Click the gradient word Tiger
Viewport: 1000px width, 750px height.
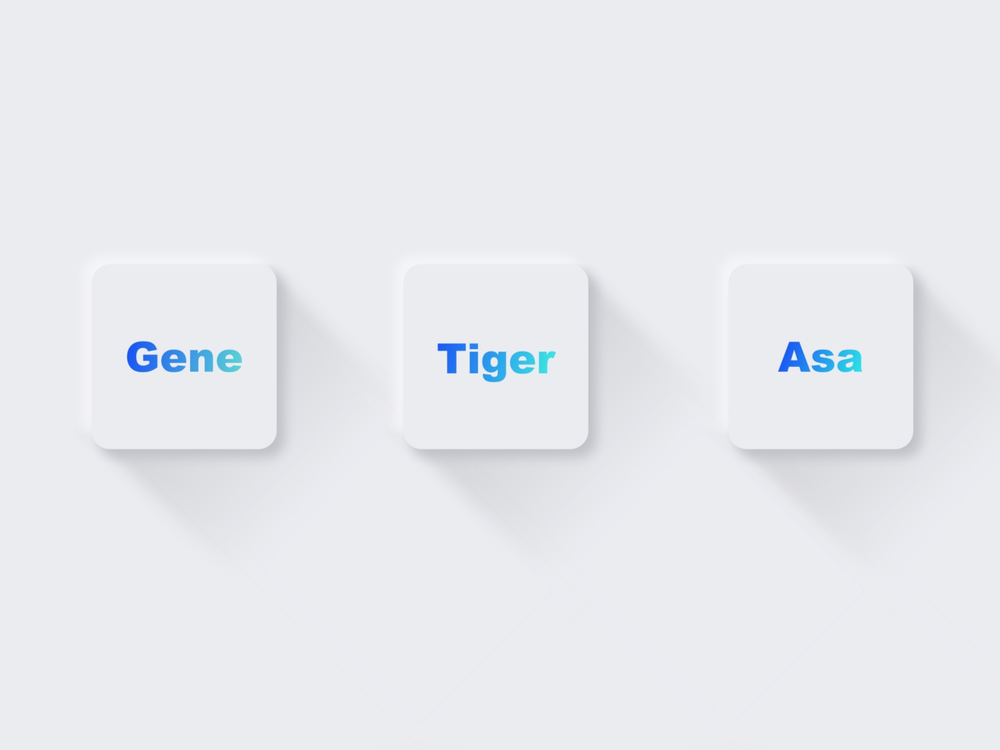[x=496, y=361]
